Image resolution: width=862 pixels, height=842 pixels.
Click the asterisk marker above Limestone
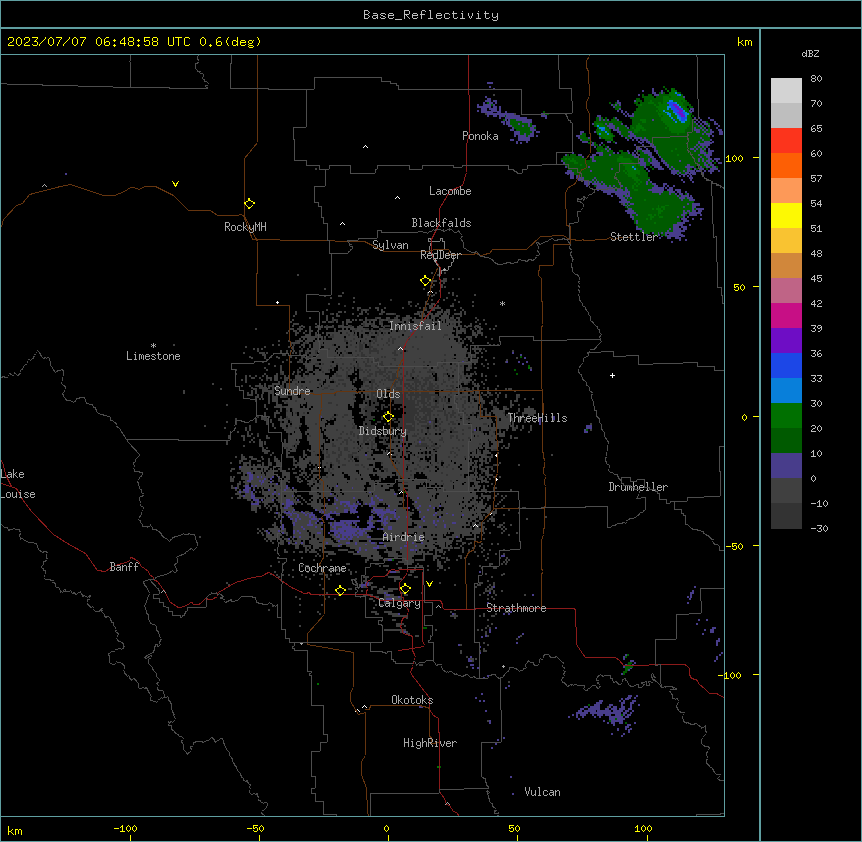click(x=153, y=345)
